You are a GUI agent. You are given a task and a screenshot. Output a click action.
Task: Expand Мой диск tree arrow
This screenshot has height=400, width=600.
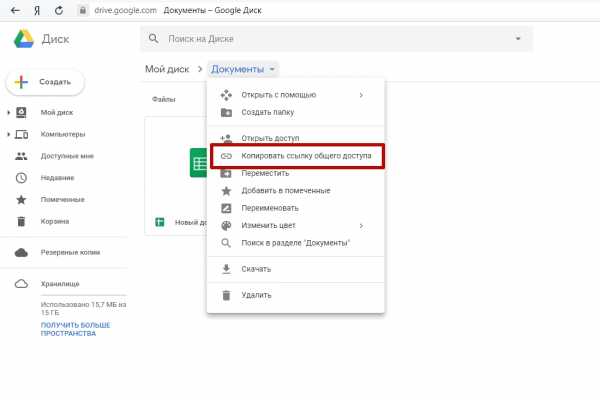pyautogui.click(x=8, y=113)
